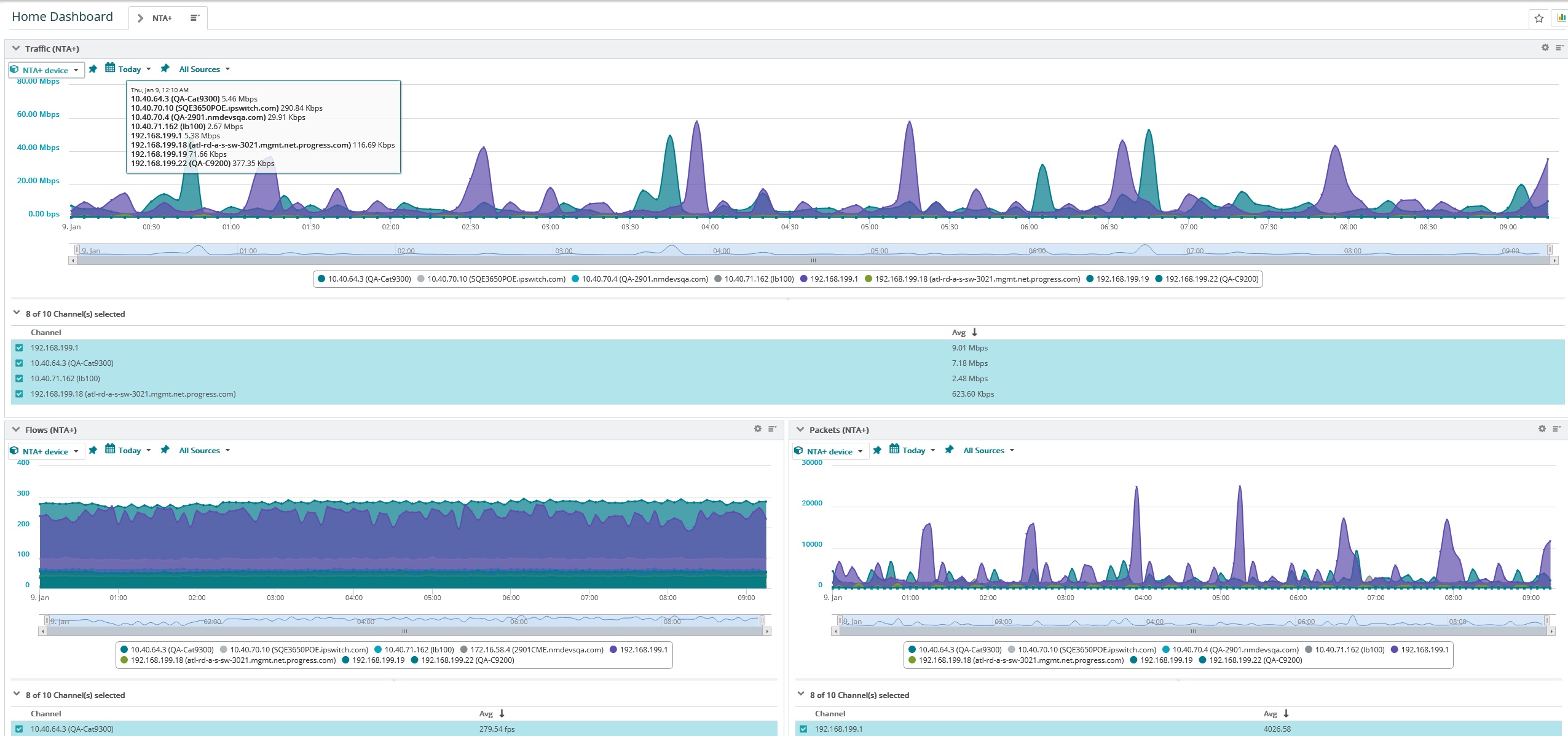
Task: Open the Packets (NTA+) panel settings gear
Action: [x=1542, y=429]
